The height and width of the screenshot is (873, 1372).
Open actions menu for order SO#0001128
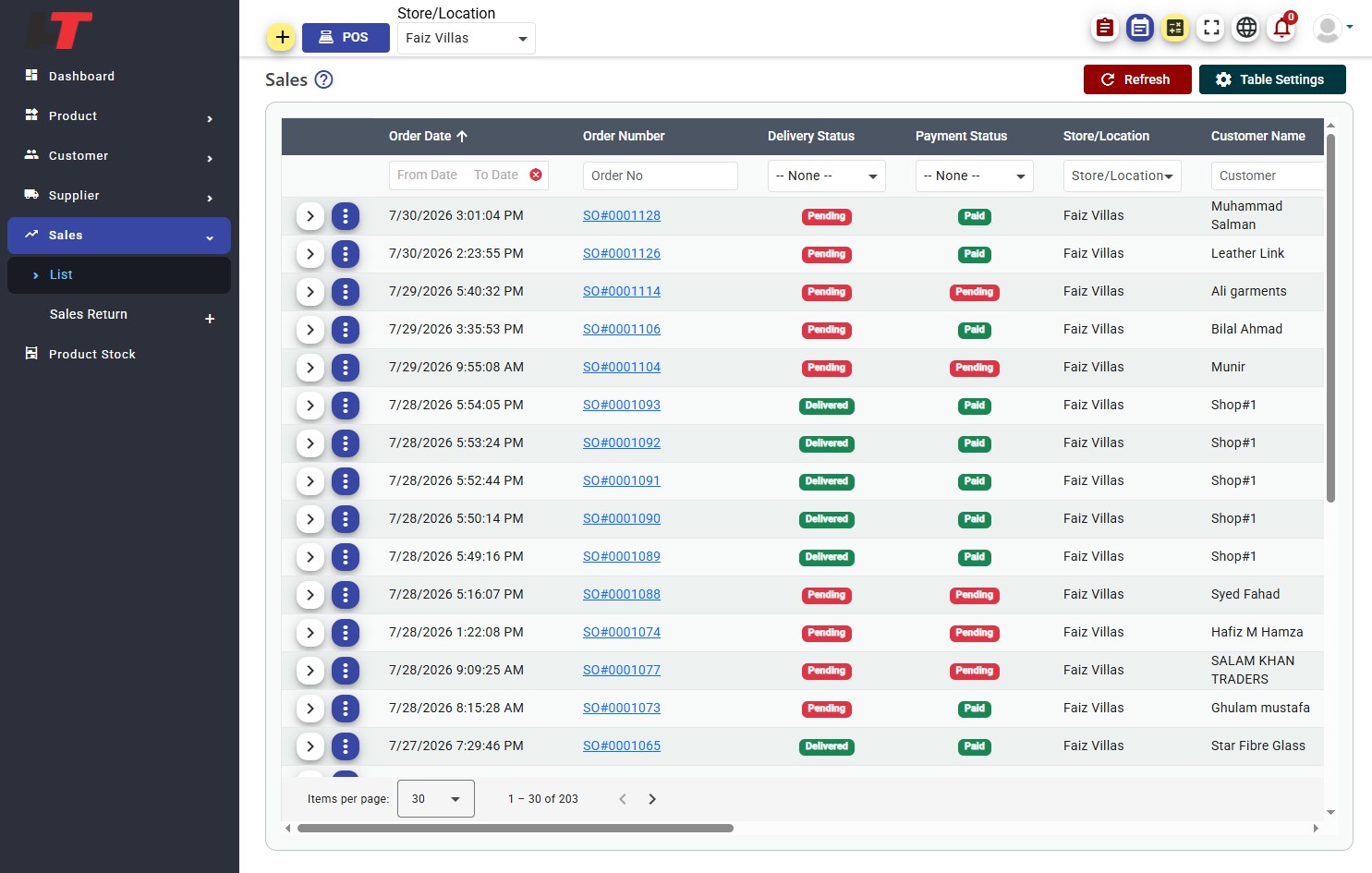coord(346,216)
